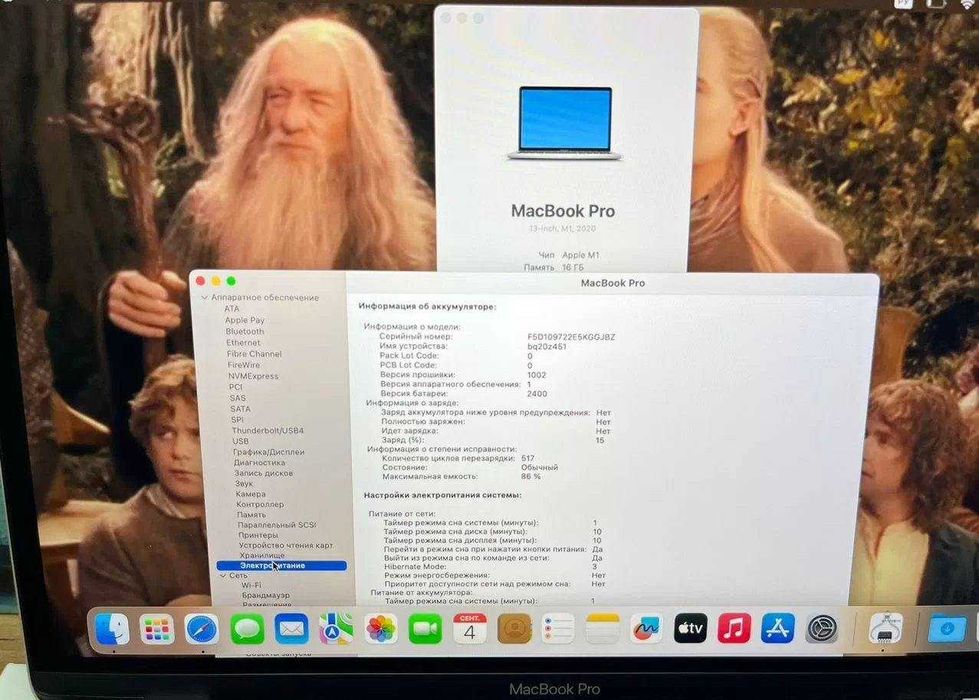Screen dimensions: 979x700
Task: Select Камера in the sidebar
Action: coord(251,494)
